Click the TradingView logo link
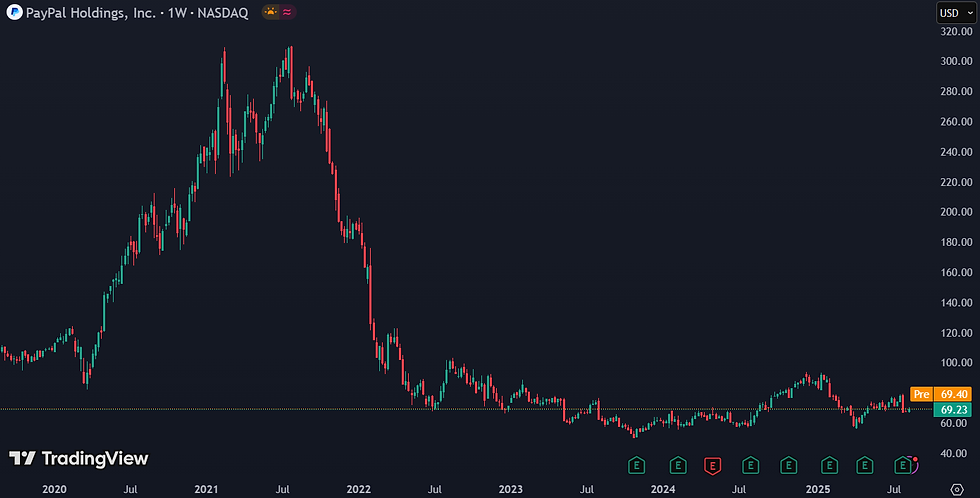The height and width of the screenshot is (498, 980). click(x=79, y=459)
